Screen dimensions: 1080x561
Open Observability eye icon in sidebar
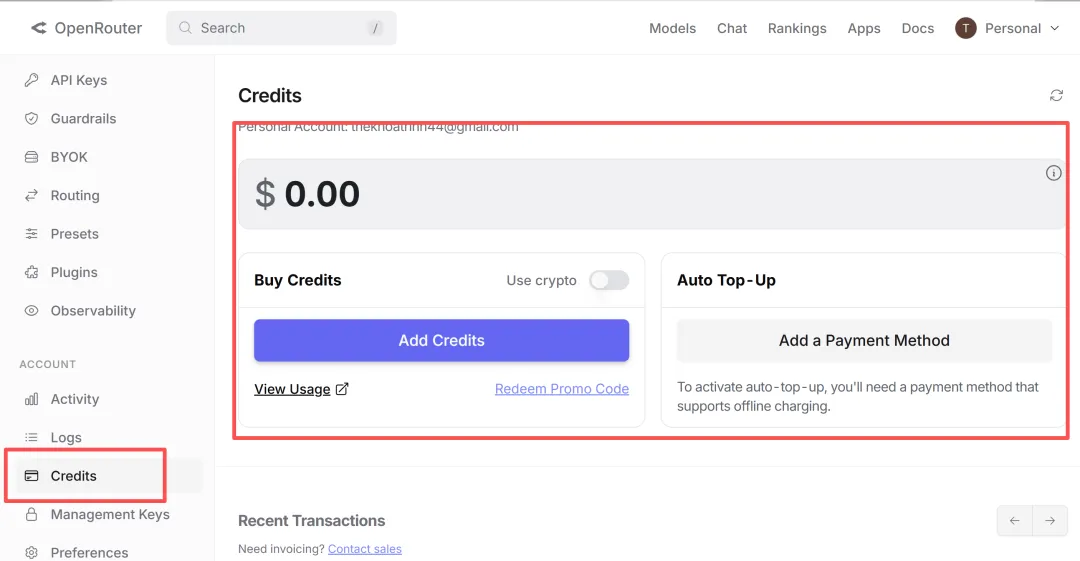[x=32, y=311]
